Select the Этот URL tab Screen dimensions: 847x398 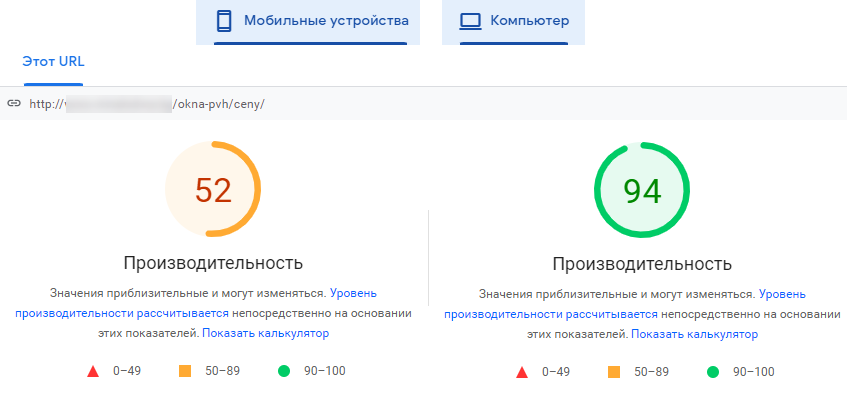(x=53, y=62)
